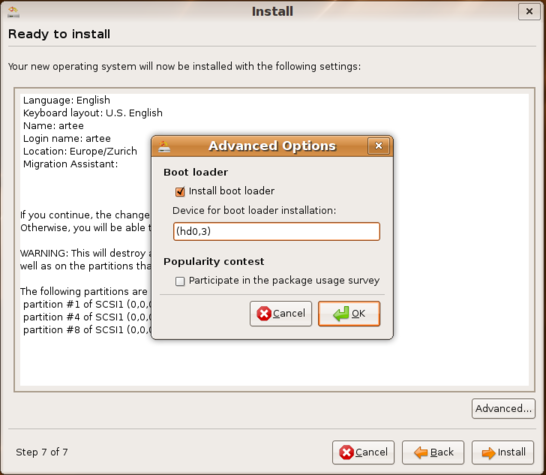Screen dimensions: 546x475
Task: Click the orange left arrow Back icon
Action: tap(421, 452)
